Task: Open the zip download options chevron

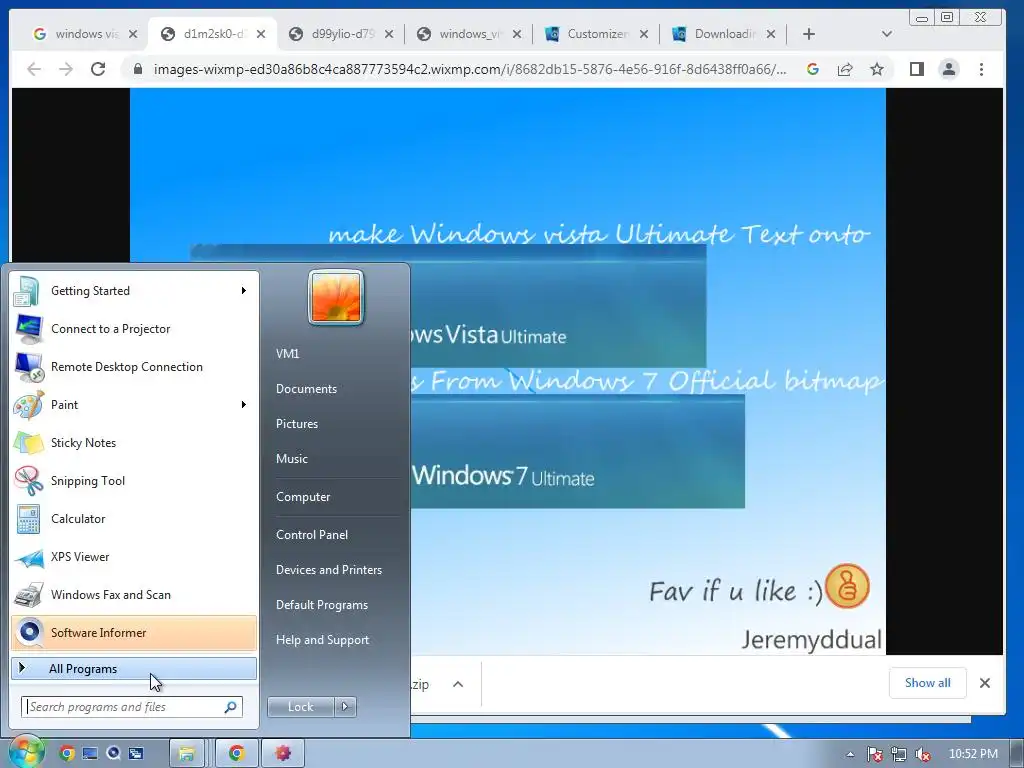Action: (x=458, y=684)
